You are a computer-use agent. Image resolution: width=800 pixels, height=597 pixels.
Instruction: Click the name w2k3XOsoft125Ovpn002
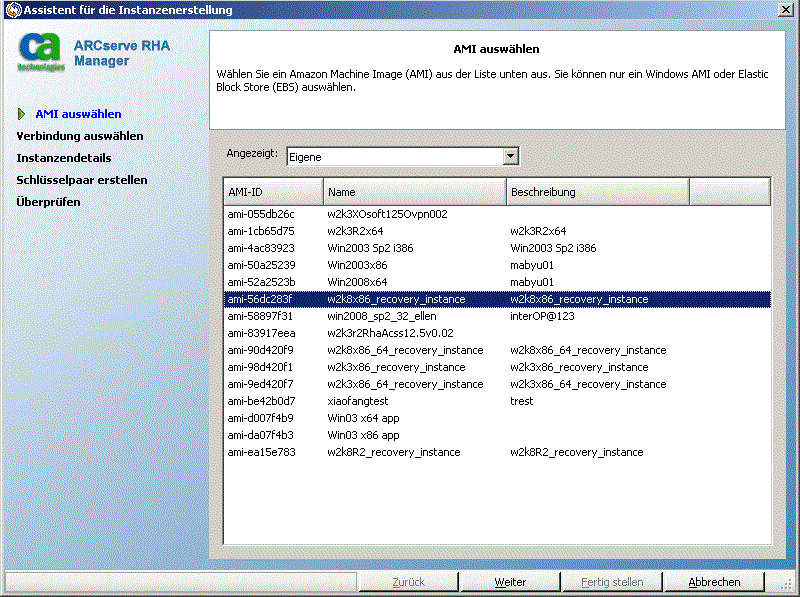pyautogui.click(x=387, y=214)
